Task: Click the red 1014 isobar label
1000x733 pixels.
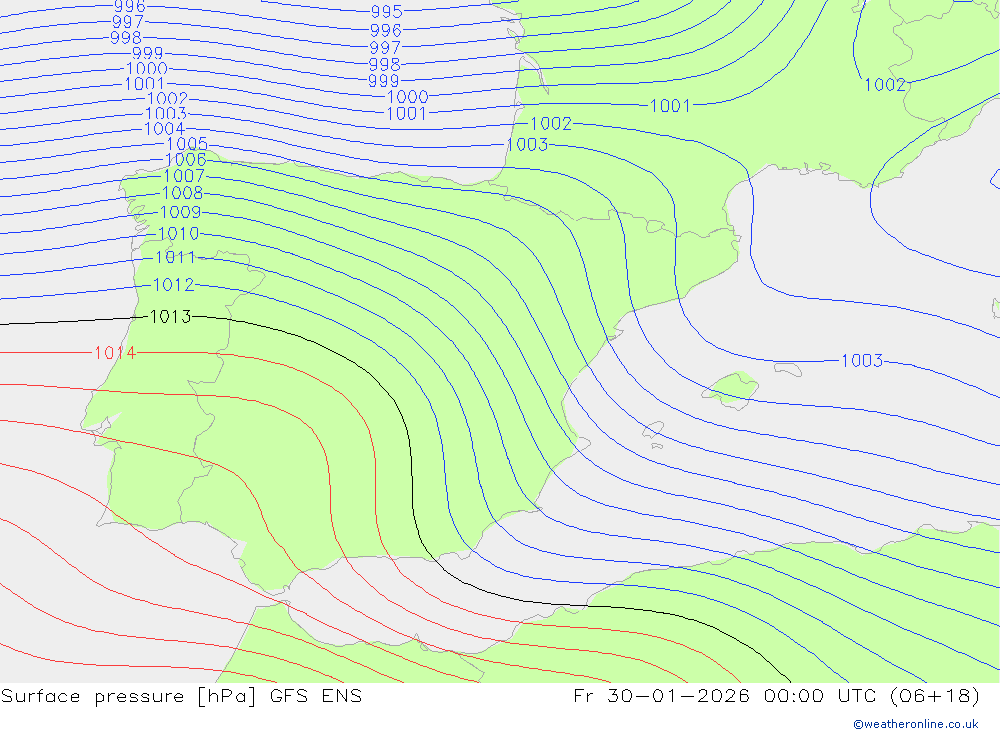Action: coord(115,353)
